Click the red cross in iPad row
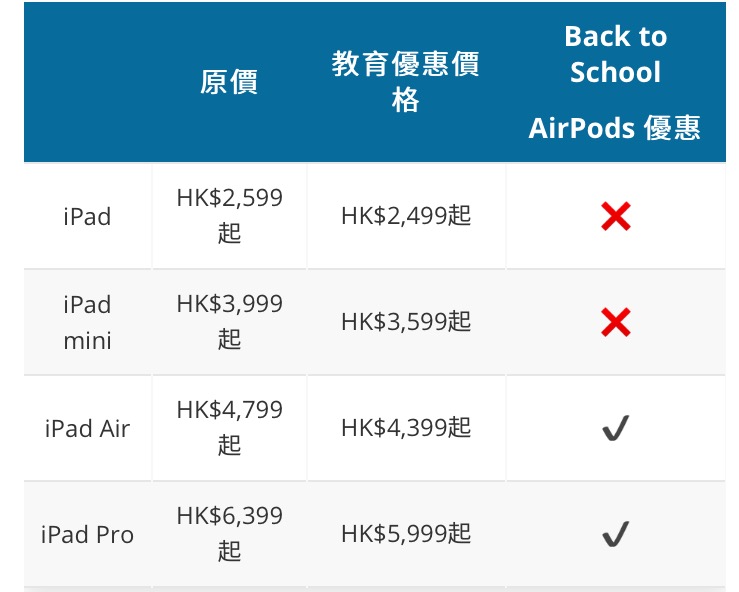The width and height of the screenshot is (739, 592). pyautogui.click(x=616, y=216)
